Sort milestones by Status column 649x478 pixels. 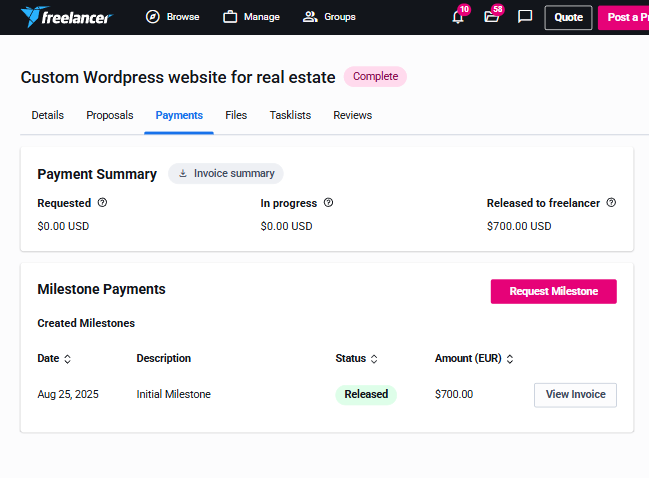tap(374, 359)
